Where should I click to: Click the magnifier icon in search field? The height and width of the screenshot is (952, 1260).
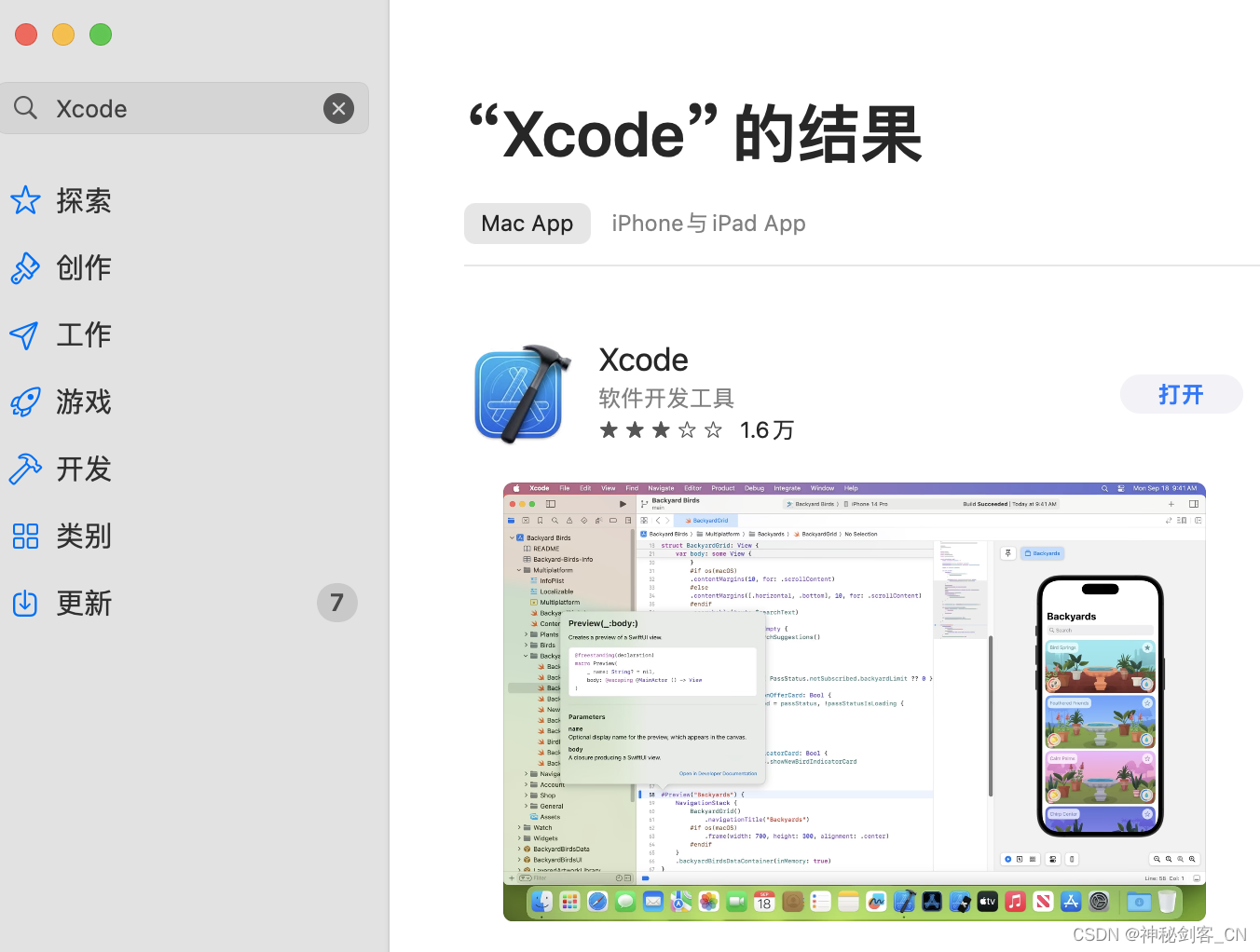(26, 108)
